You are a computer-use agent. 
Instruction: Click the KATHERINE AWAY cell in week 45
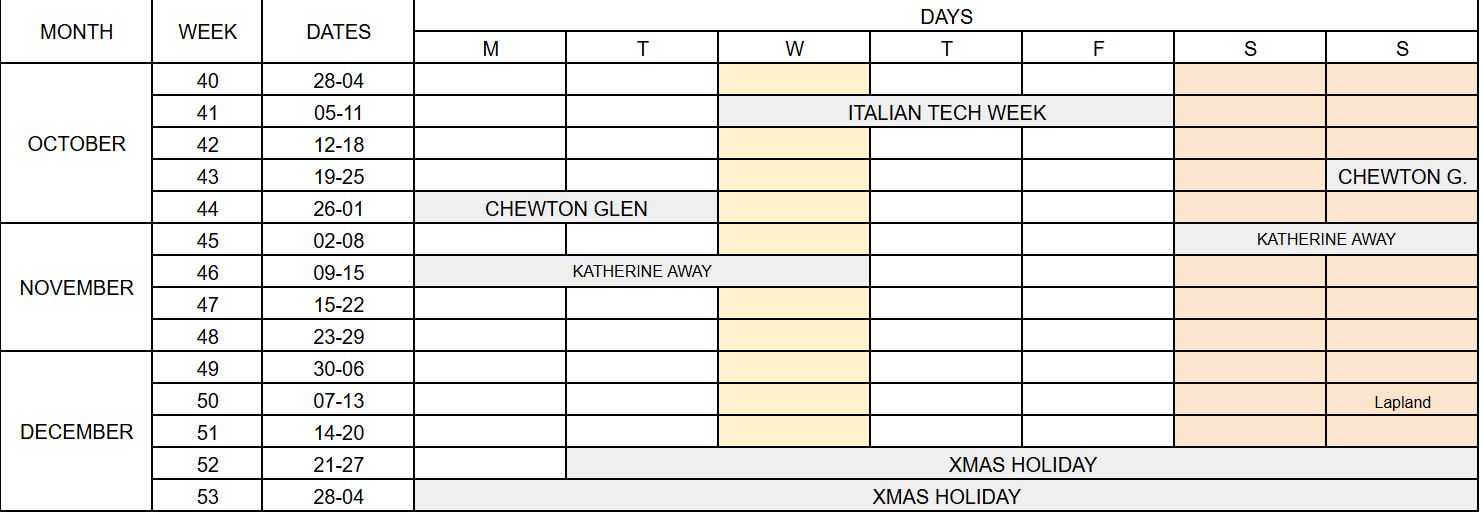1326,240
